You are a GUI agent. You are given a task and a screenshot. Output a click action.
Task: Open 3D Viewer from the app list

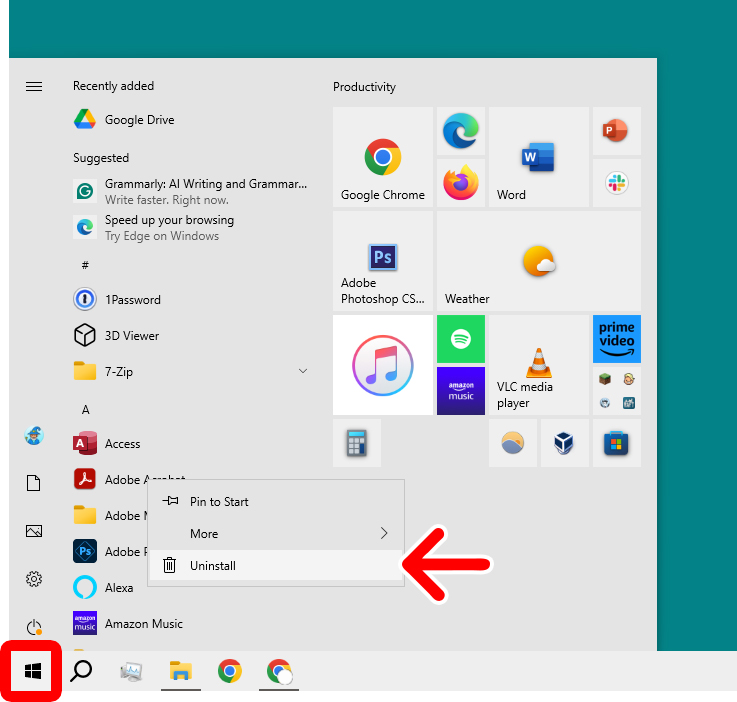[x=190, y=335]
